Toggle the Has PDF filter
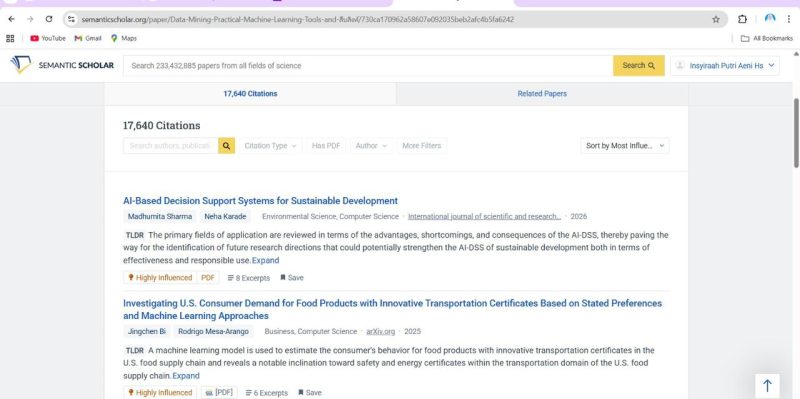The width and height of the screenshot is (800, 399). pyautogui.click(x=326, y=146)
